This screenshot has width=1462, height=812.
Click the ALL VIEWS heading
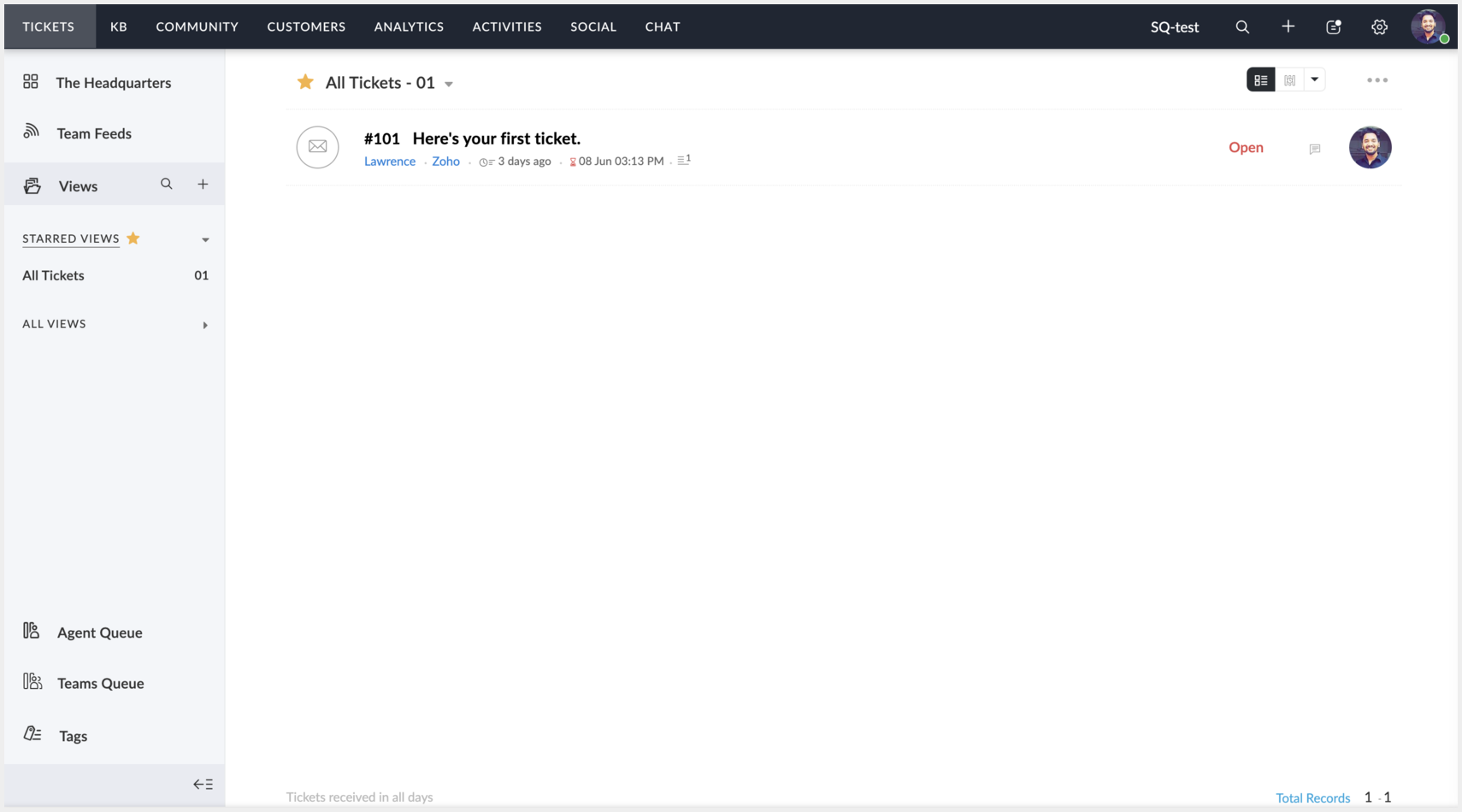point(54,324)
